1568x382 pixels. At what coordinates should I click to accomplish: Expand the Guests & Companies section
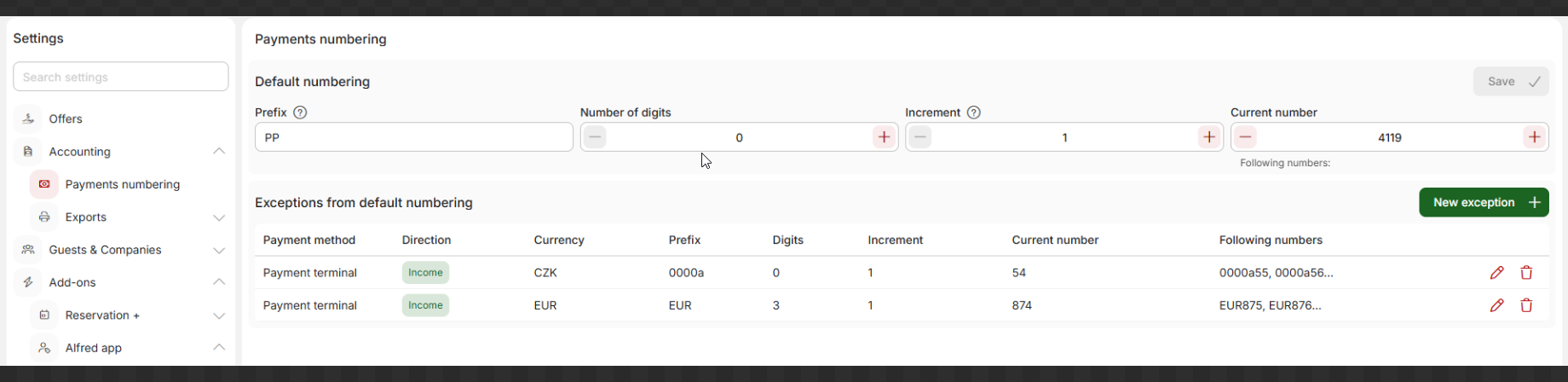tap(219, 250)
